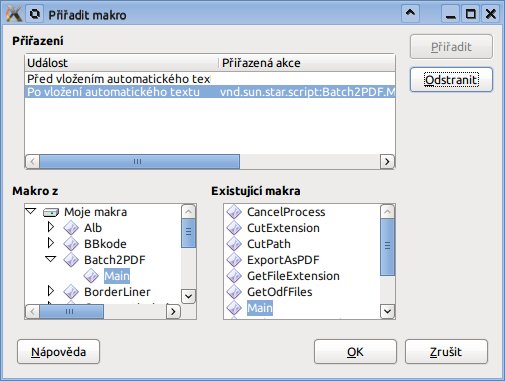Click the X11 application icon in title bar
This screenshot has height=381, width=505.
[x=14, y=14]
